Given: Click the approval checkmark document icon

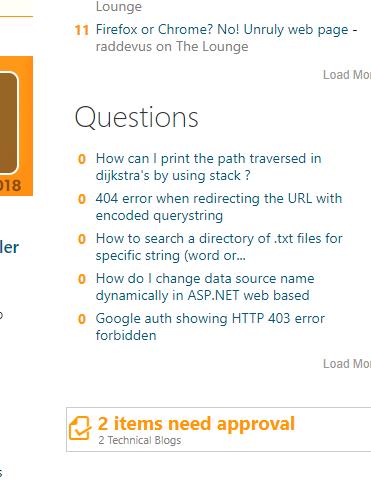Looking at the screenshot, I should pos(80,428).
